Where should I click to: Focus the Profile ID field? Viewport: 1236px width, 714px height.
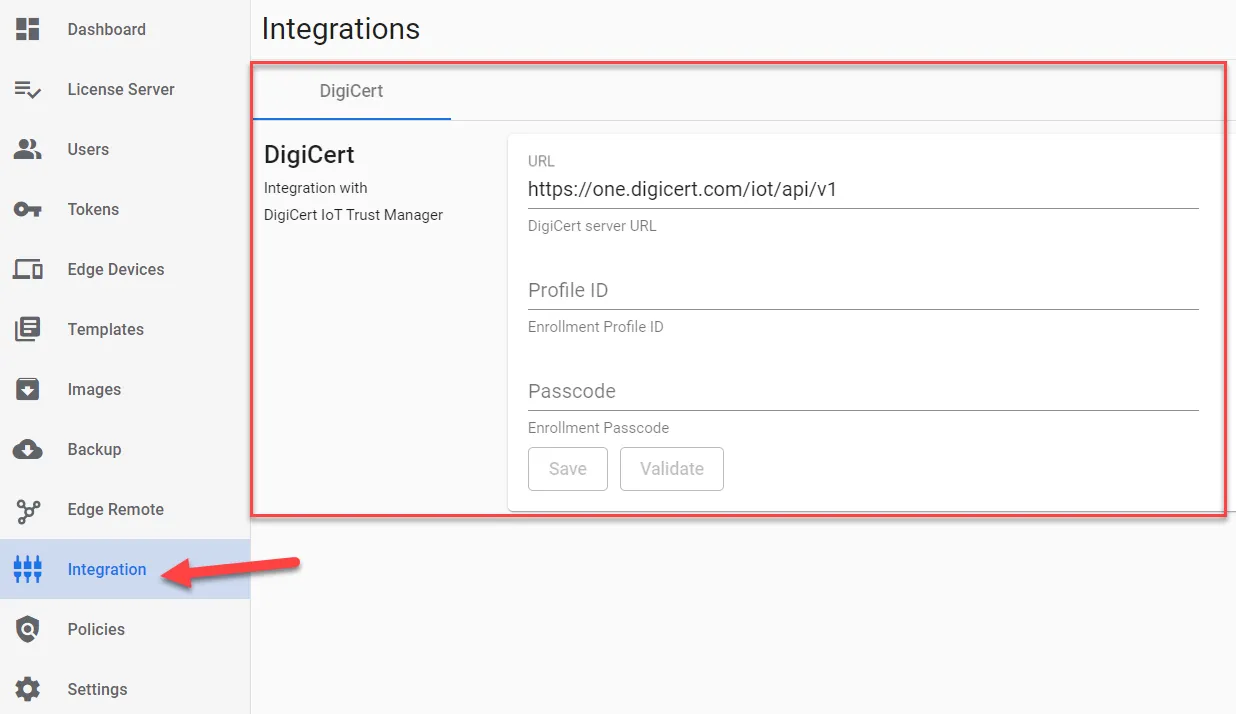coord(863,290)
